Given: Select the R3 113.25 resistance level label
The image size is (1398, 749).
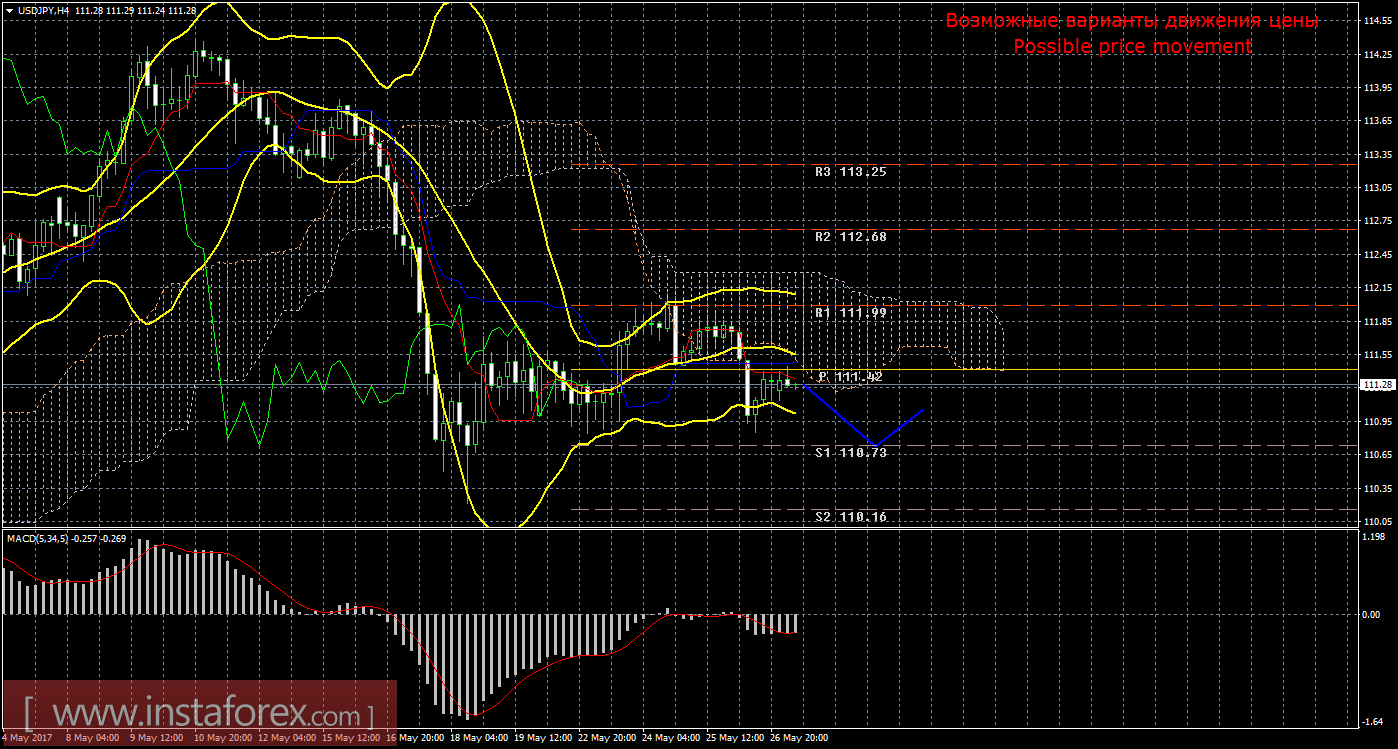Looking at the screenshot, I should 850,171.
